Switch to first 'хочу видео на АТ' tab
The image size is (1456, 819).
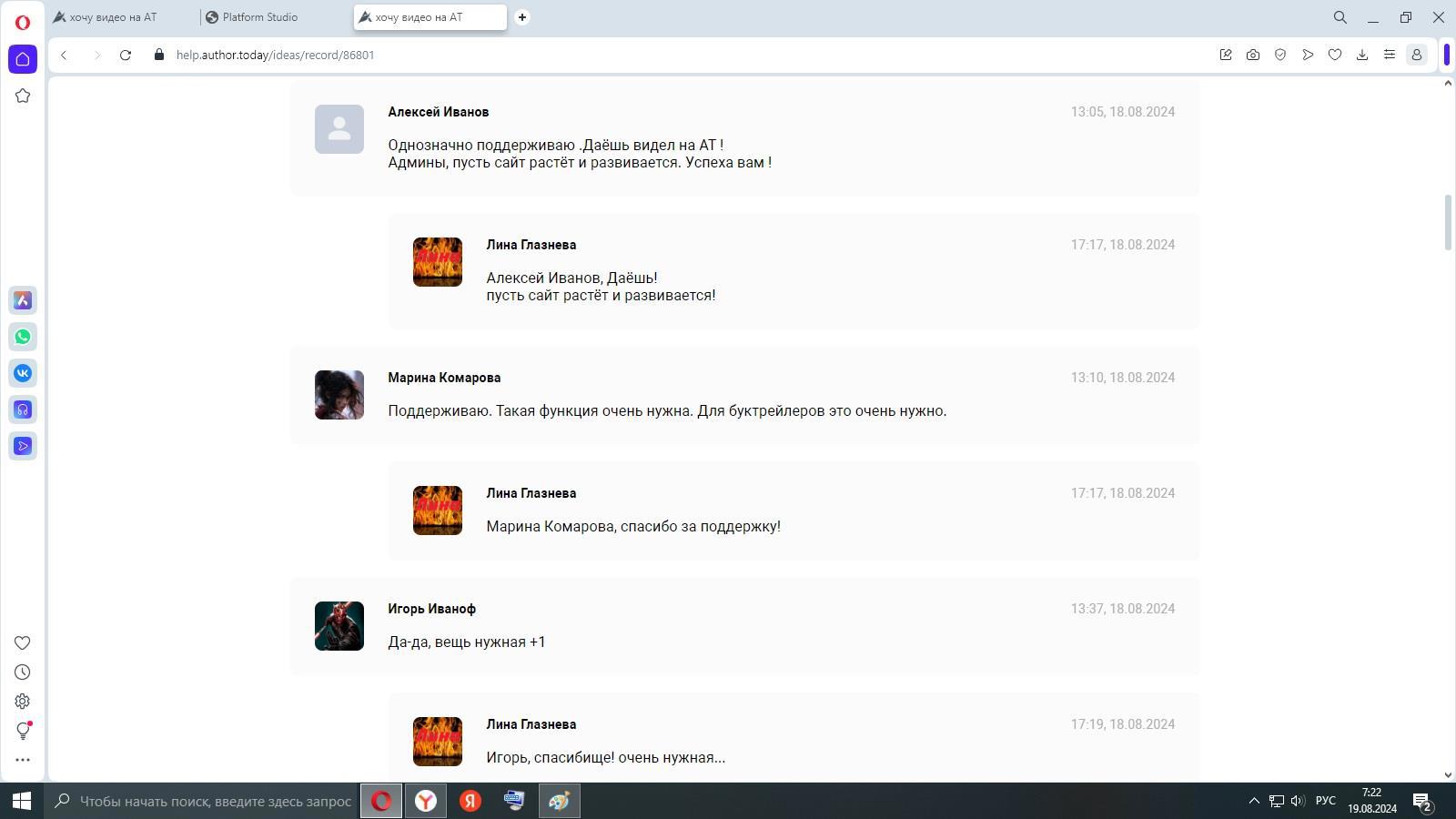(x=113, y=17)
